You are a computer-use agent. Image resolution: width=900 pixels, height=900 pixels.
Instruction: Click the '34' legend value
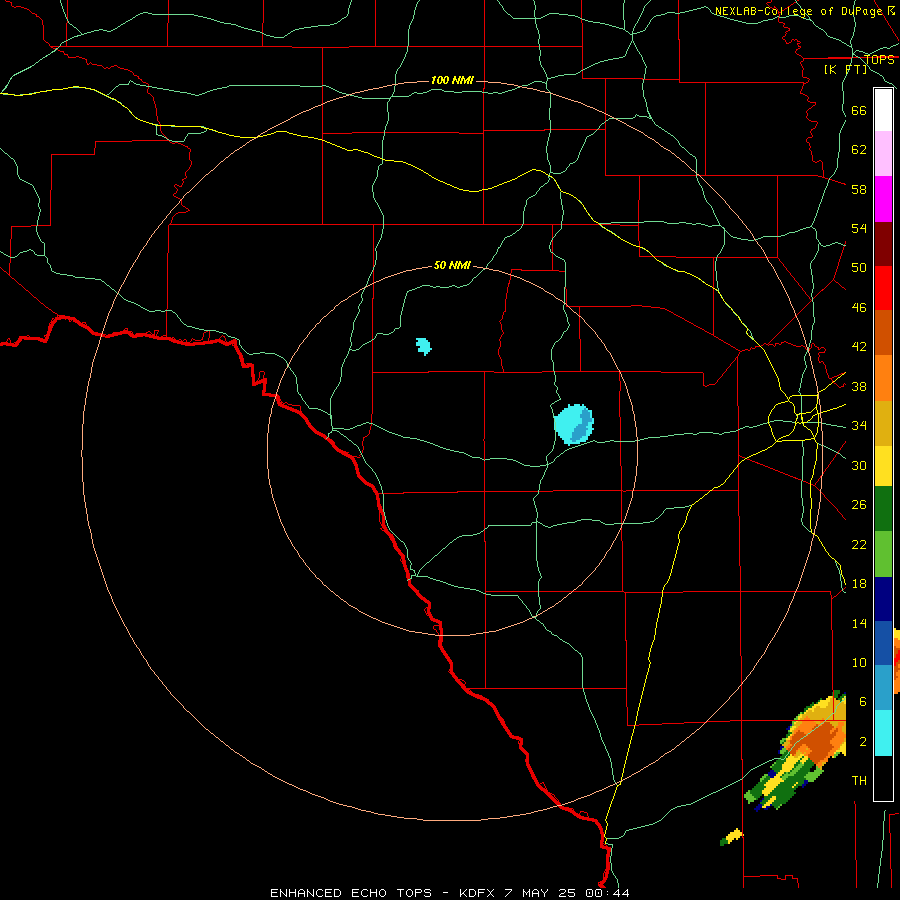point(859,425)
